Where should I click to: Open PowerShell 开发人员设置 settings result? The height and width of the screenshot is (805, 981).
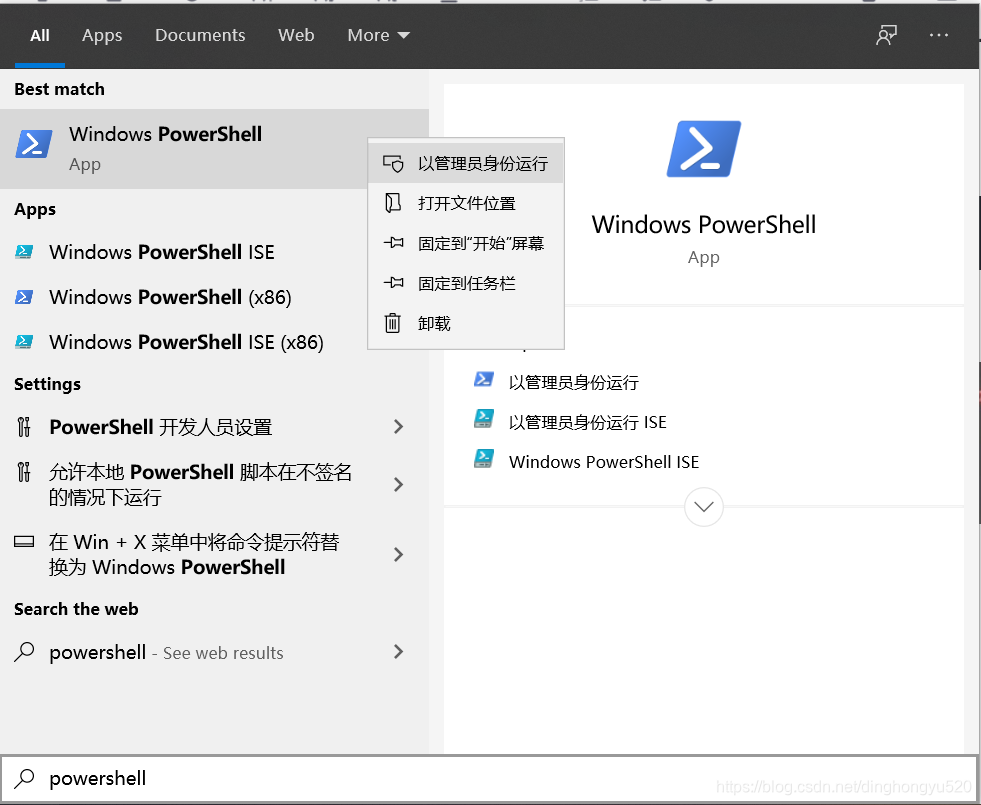(x=215, y=427)
